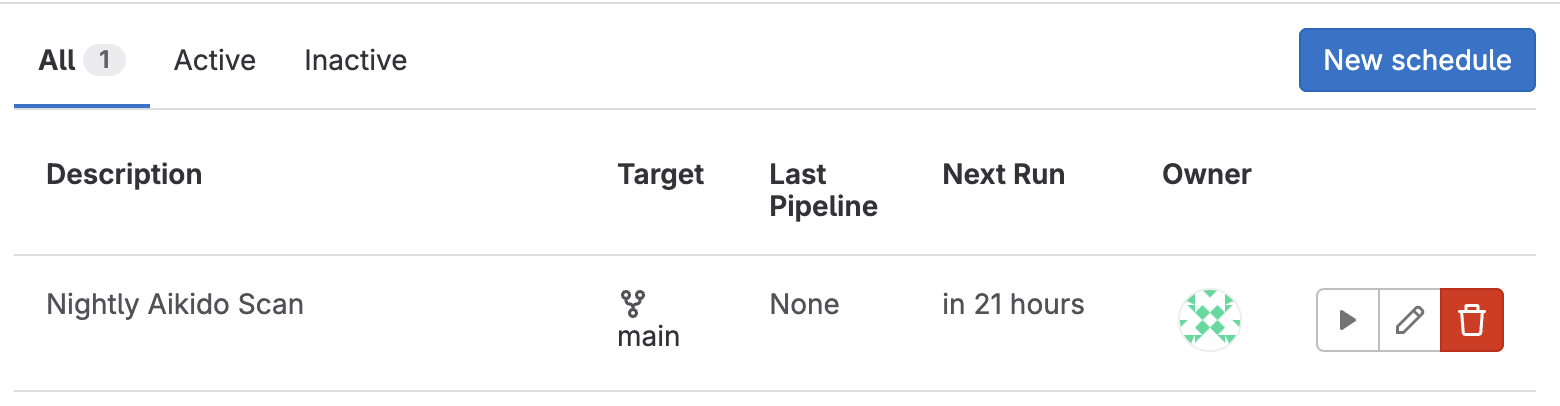
Task: Edit the schedule with the pencil icon
Action: [x=1409, y=320]
